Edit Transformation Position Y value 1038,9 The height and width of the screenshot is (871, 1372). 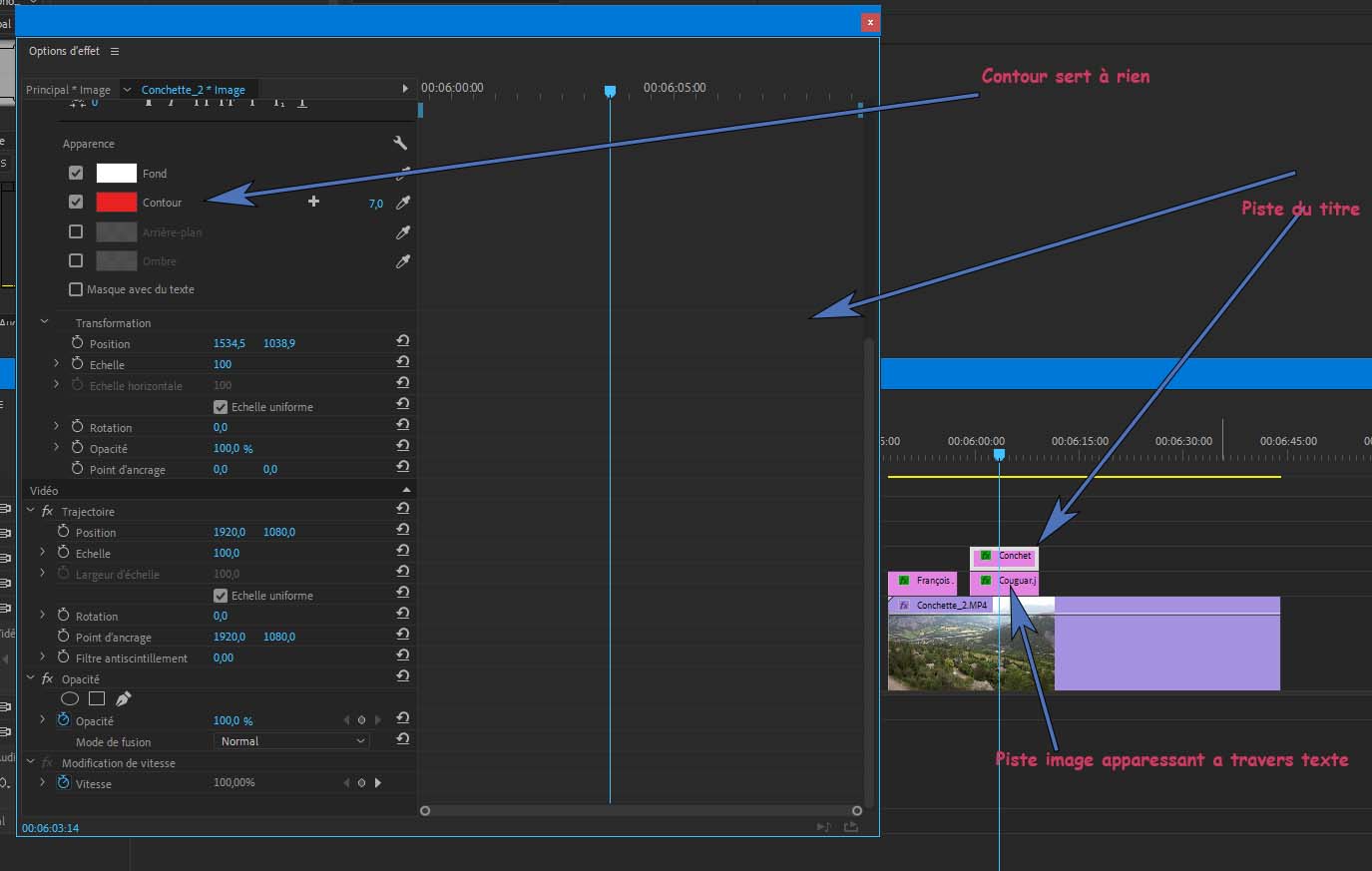coord(279,343)
